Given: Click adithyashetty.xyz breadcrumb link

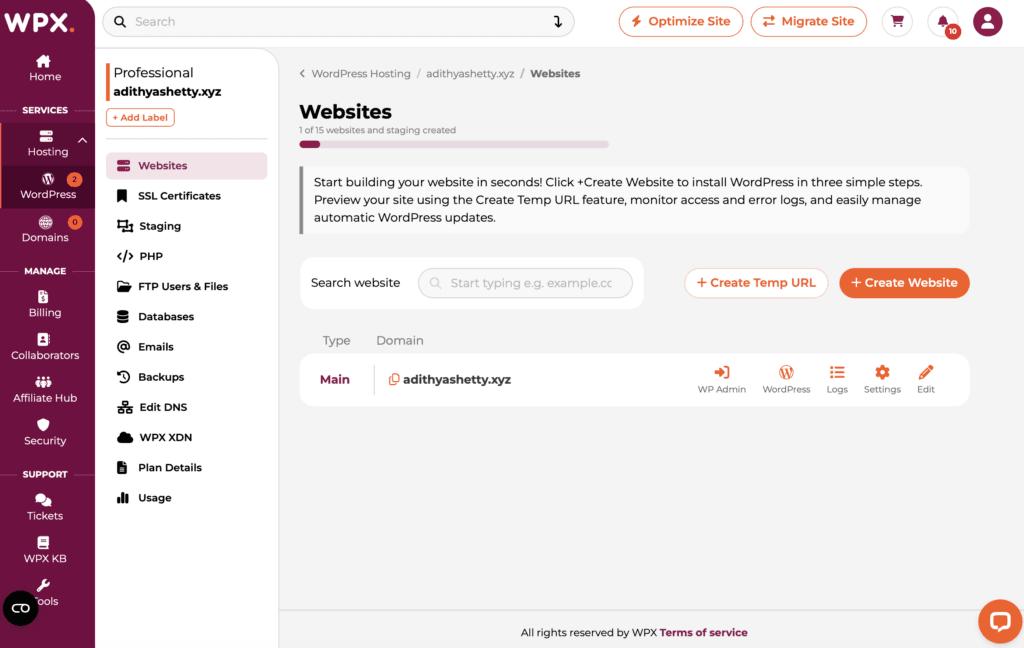Looking at the screenshot, I should pos(470,74).
